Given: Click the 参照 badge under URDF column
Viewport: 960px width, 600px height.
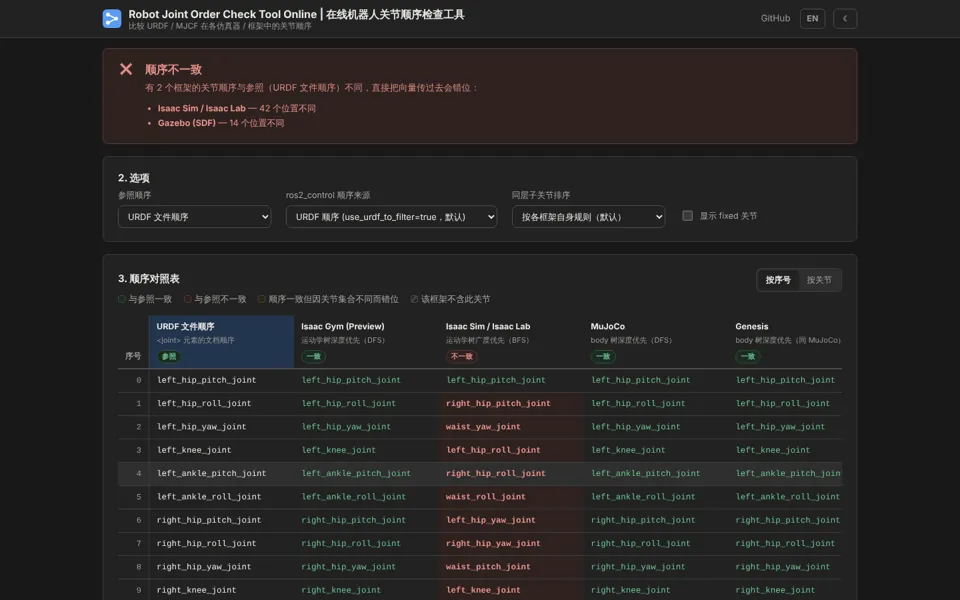Looking at the screenshot, I should click(x=169, y=356).
